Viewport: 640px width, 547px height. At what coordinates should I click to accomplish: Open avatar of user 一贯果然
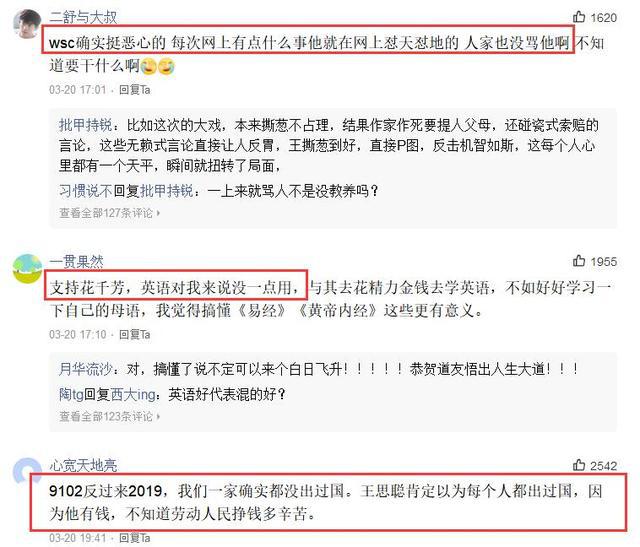tap(27, 268)
